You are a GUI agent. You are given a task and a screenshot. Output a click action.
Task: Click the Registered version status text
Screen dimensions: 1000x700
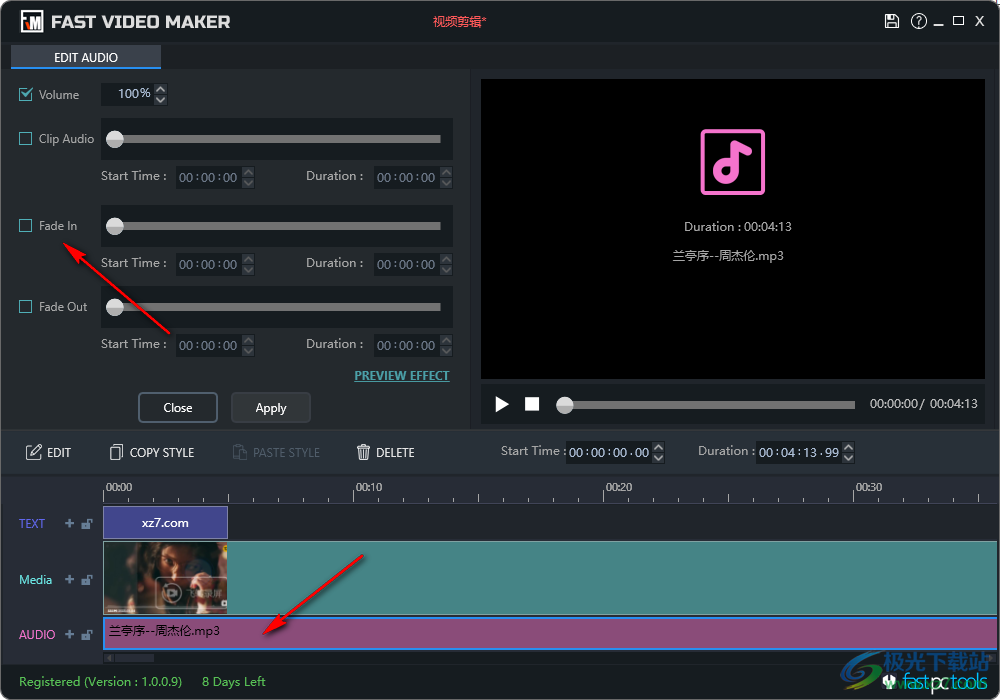[101, 682]
